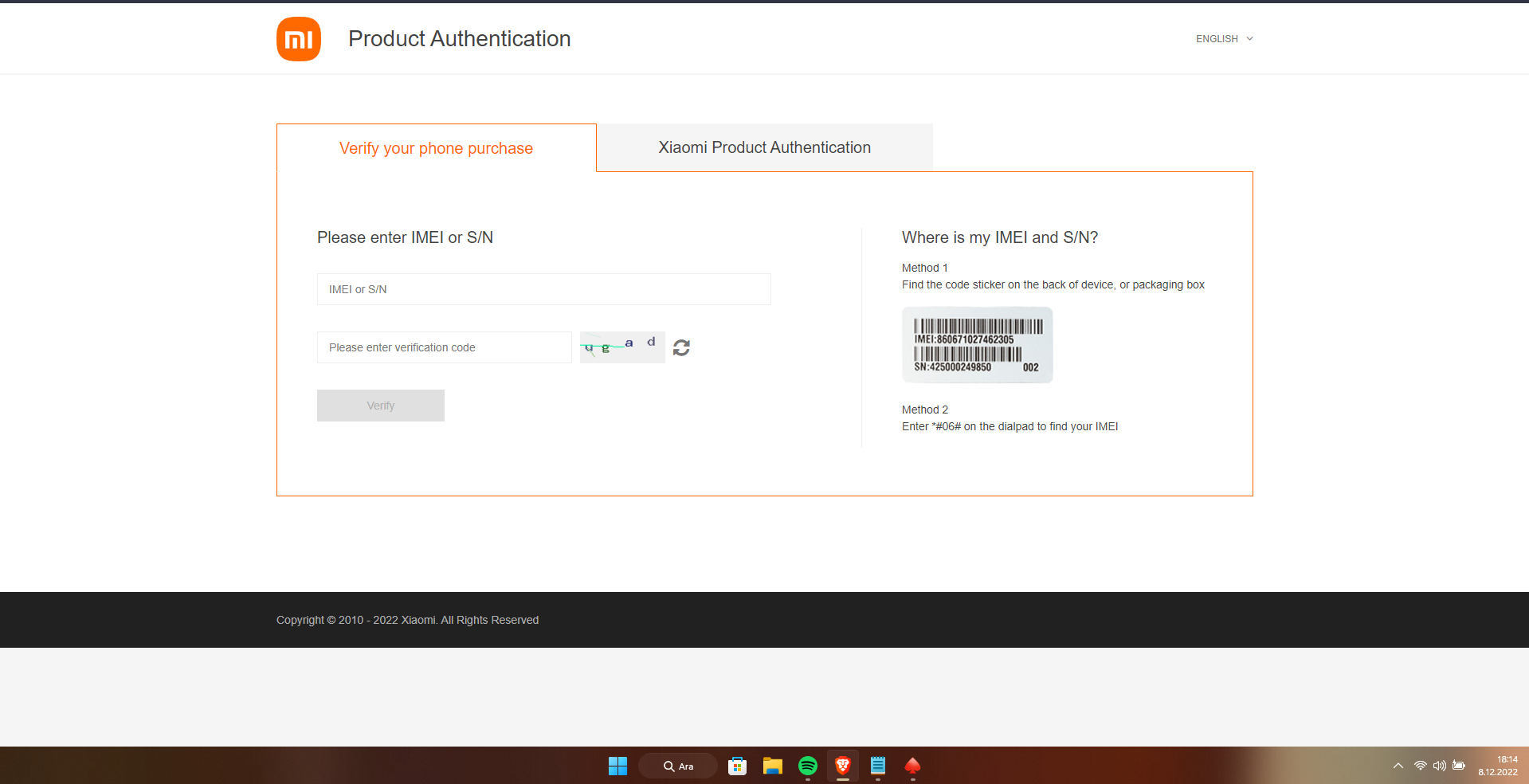Viewport: 1529px width, 784px height.
Task: Click the volume speaker tray icon
Action: [1440, 766]
